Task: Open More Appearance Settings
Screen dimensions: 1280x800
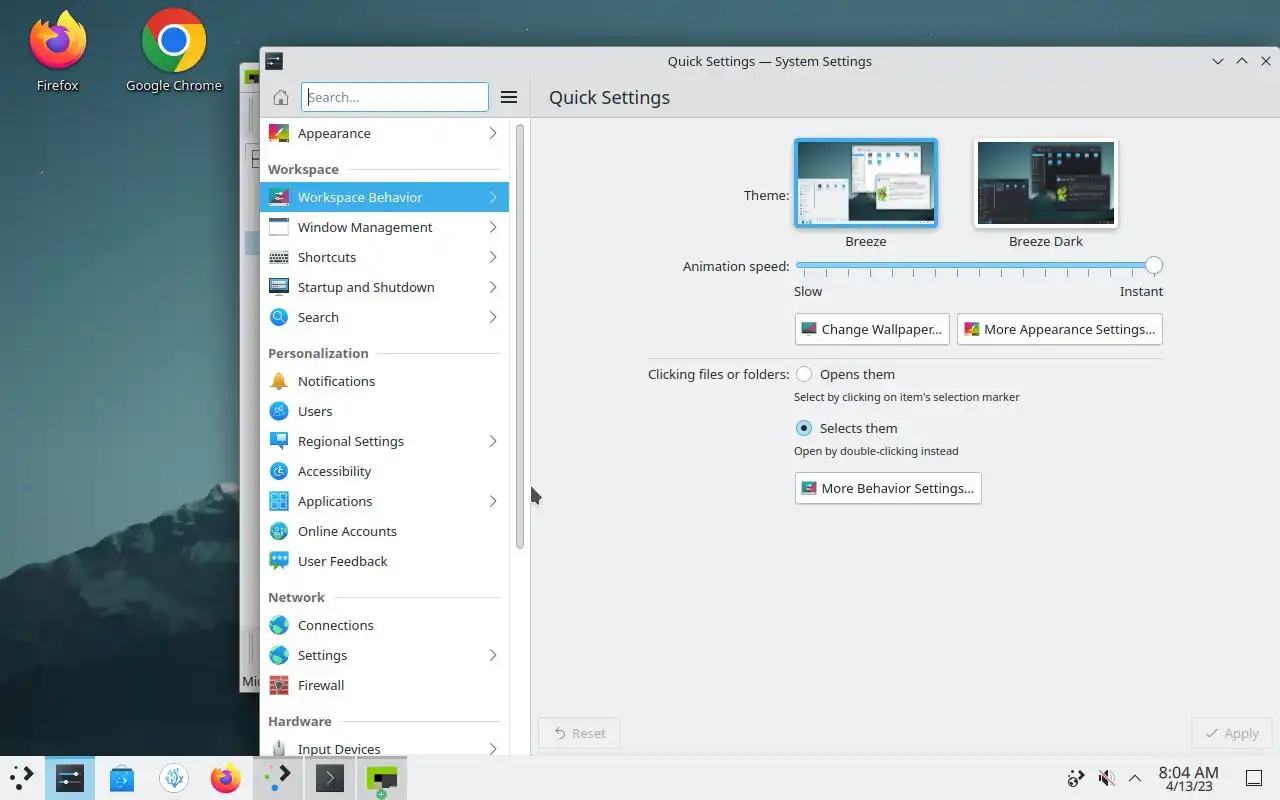Action: click(x=1060, y=329)
